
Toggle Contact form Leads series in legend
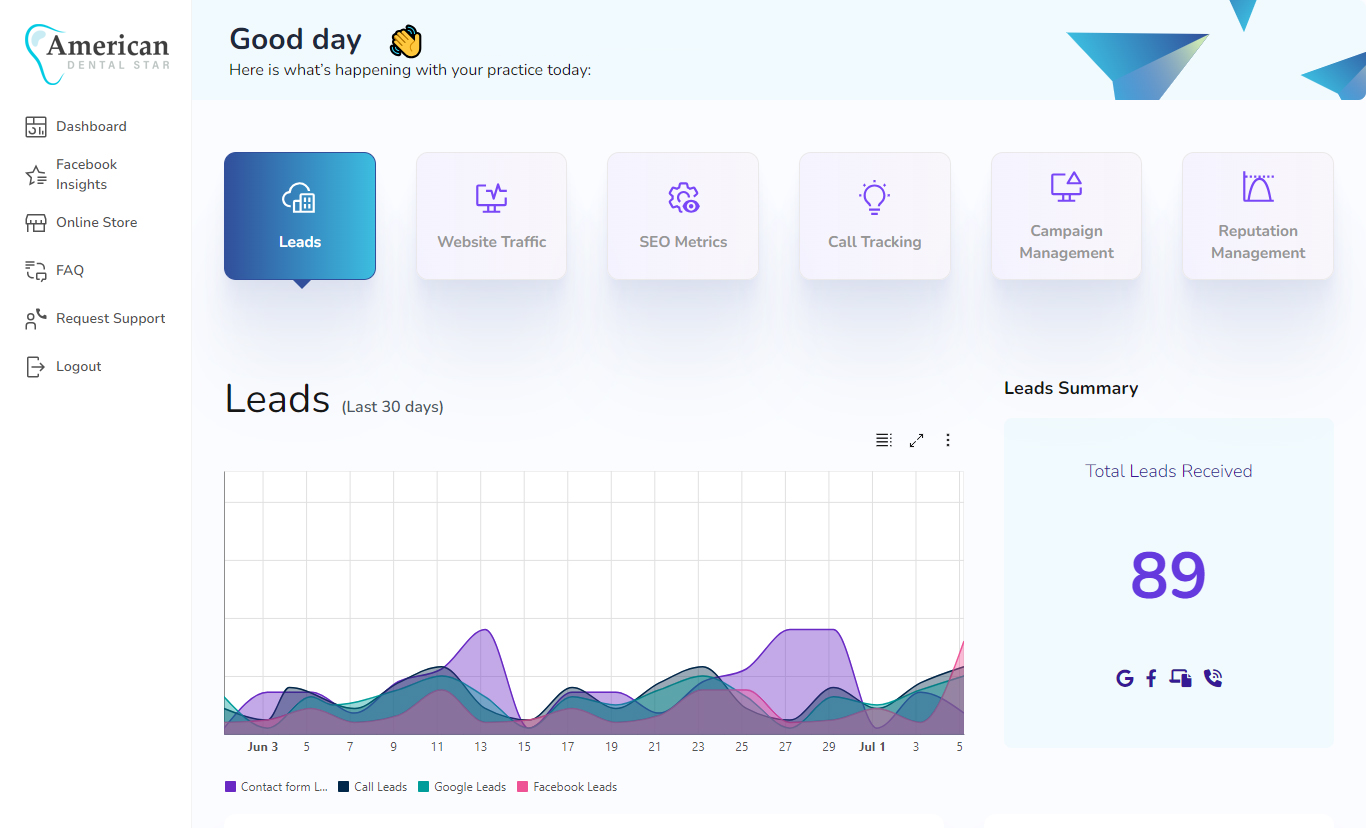click(277, 787)
